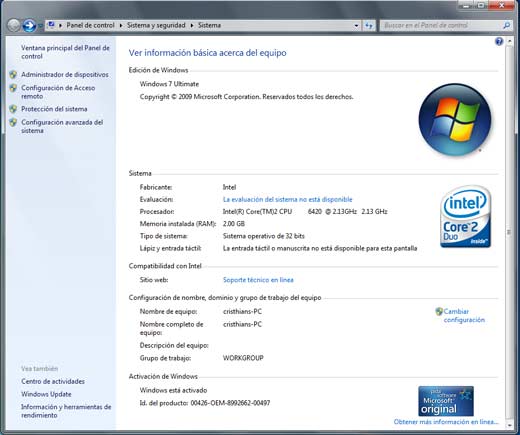This screenshot has height=435, width=520.
Task: Click the WORKGROUP value
Action: [243, 358]
